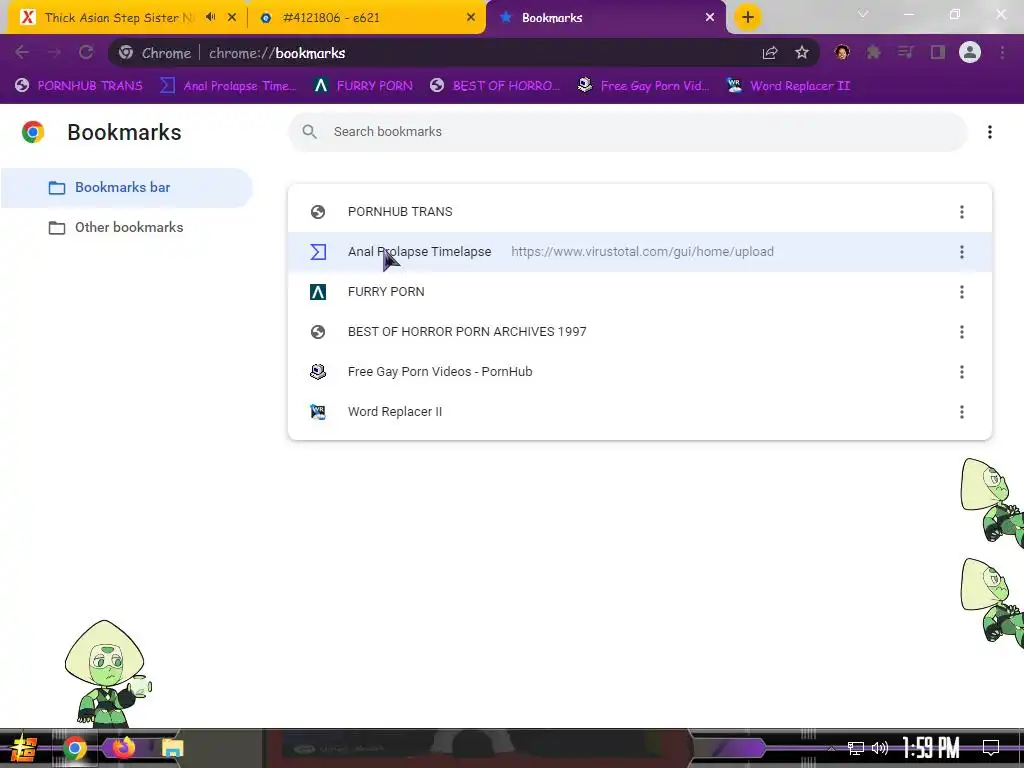The height and width of the screenshot is (768, 1024).
Task: Click the magnifier icon in the bookmarks search
Action: (310, 132)
